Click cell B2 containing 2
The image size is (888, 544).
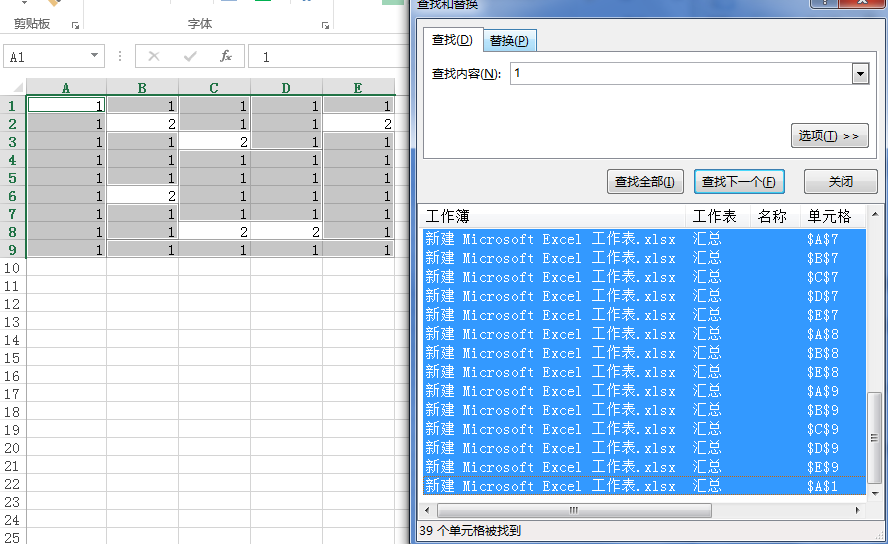(x=142, y=124)
